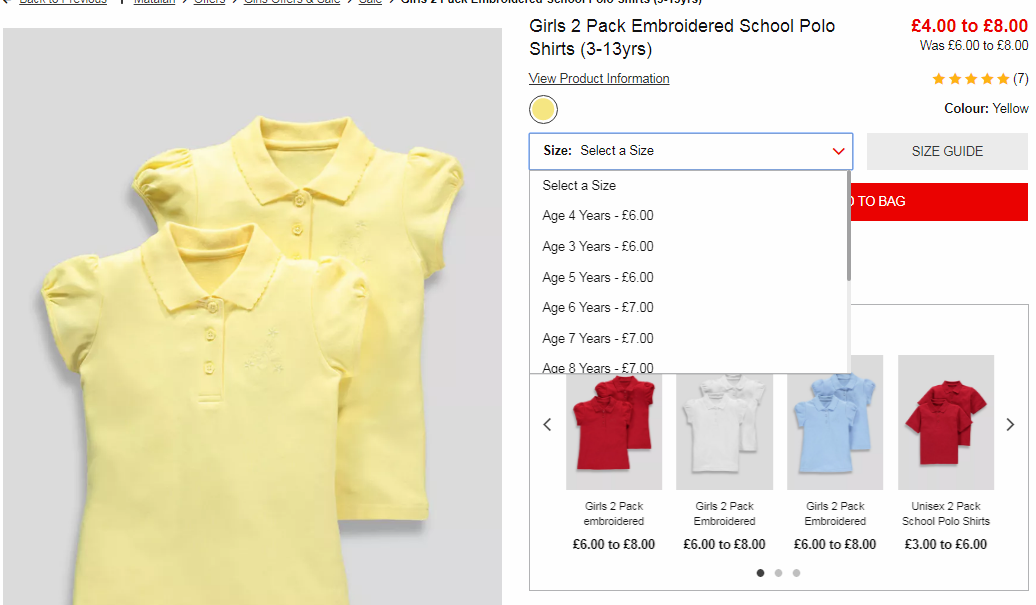Show previous carousel items with left arrow

point(547,425)
